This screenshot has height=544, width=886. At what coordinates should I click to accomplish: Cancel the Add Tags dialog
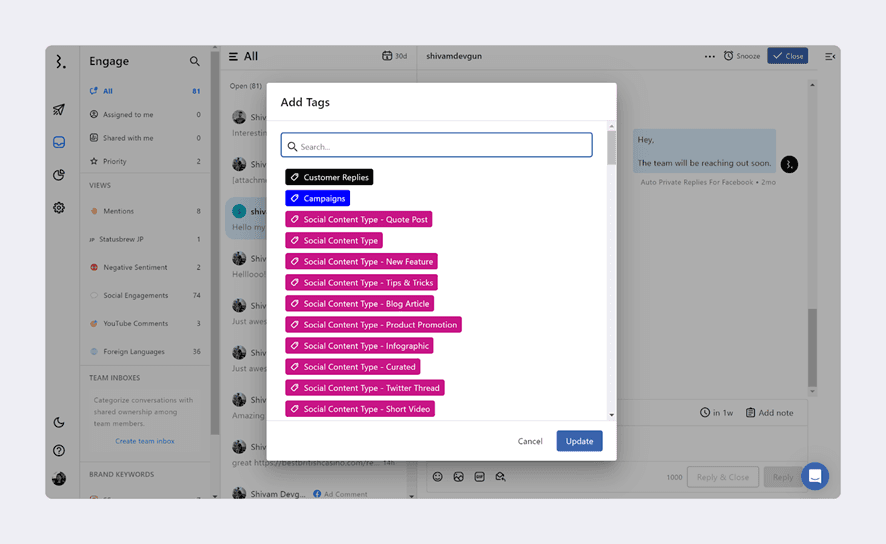[530, 441]
